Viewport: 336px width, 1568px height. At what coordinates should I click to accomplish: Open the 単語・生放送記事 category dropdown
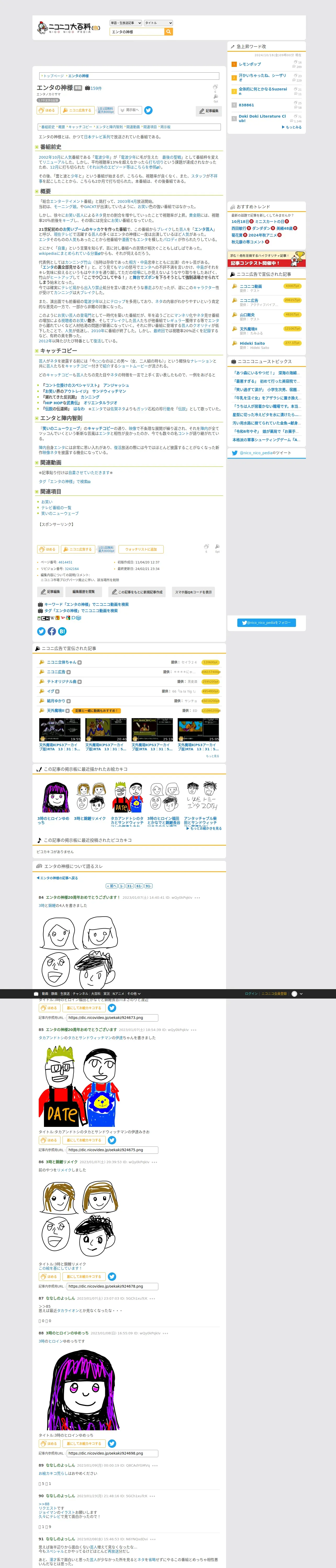pyautogui.click(x=126, y=23)
